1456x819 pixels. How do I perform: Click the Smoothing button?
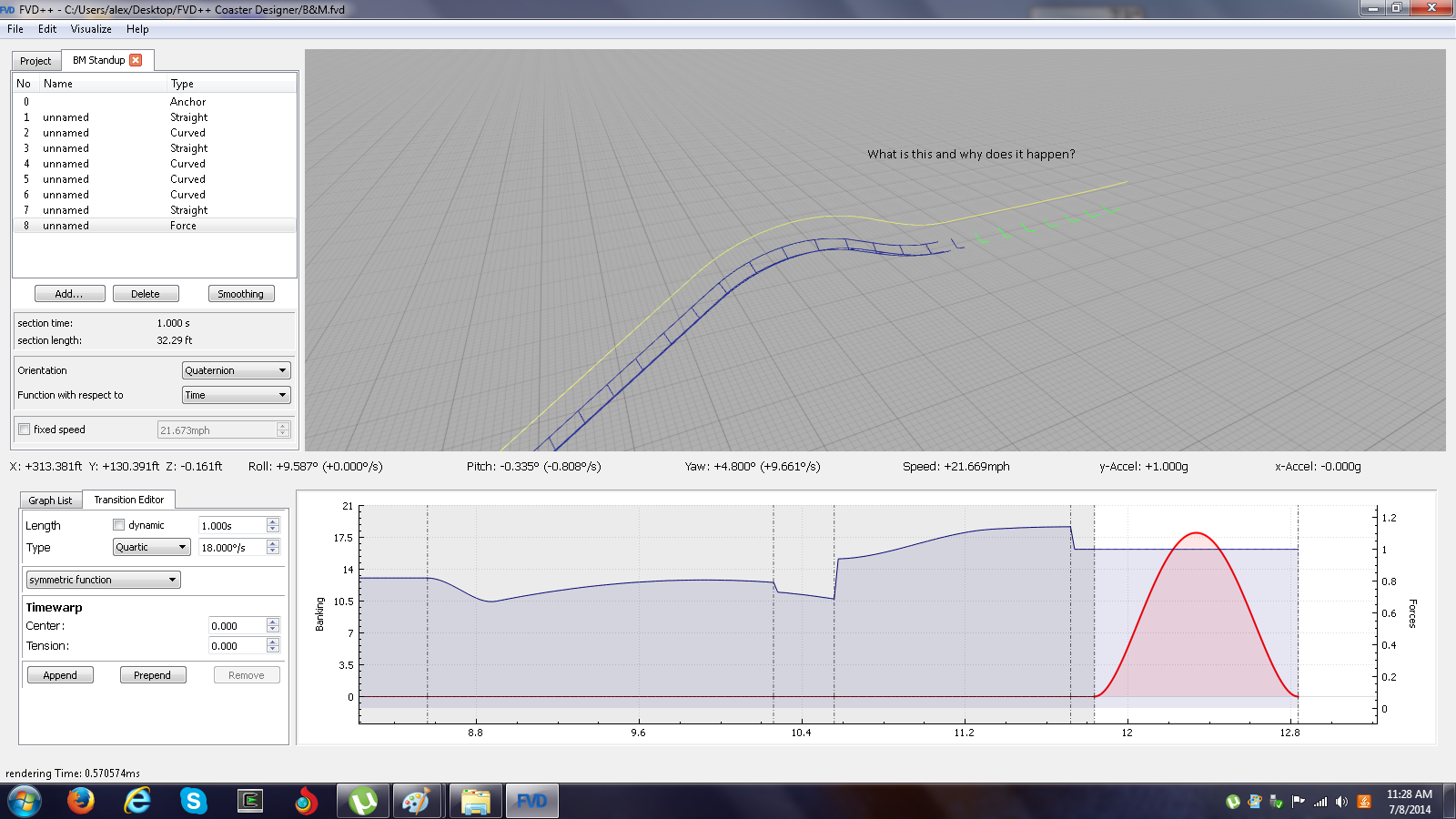(x=240, y=294)
